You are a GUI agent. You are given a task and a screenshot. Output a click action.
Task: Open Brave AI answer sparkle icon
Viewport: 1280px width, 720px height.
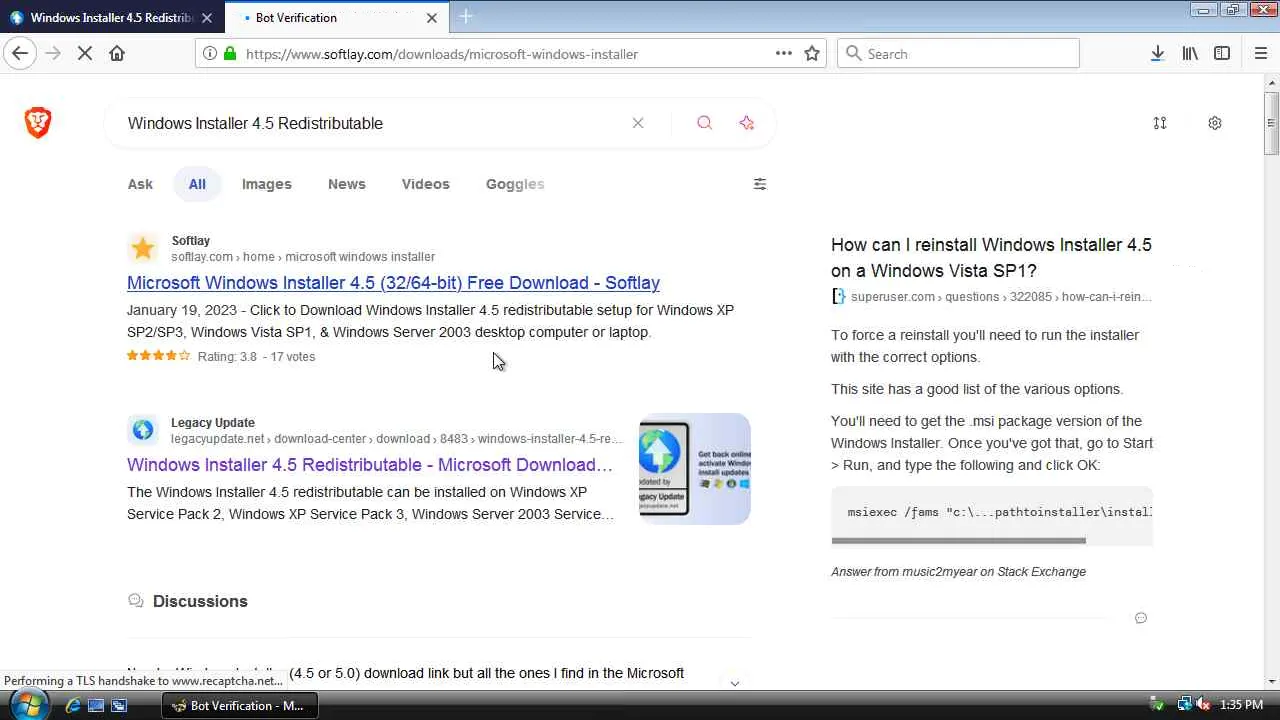747,123
